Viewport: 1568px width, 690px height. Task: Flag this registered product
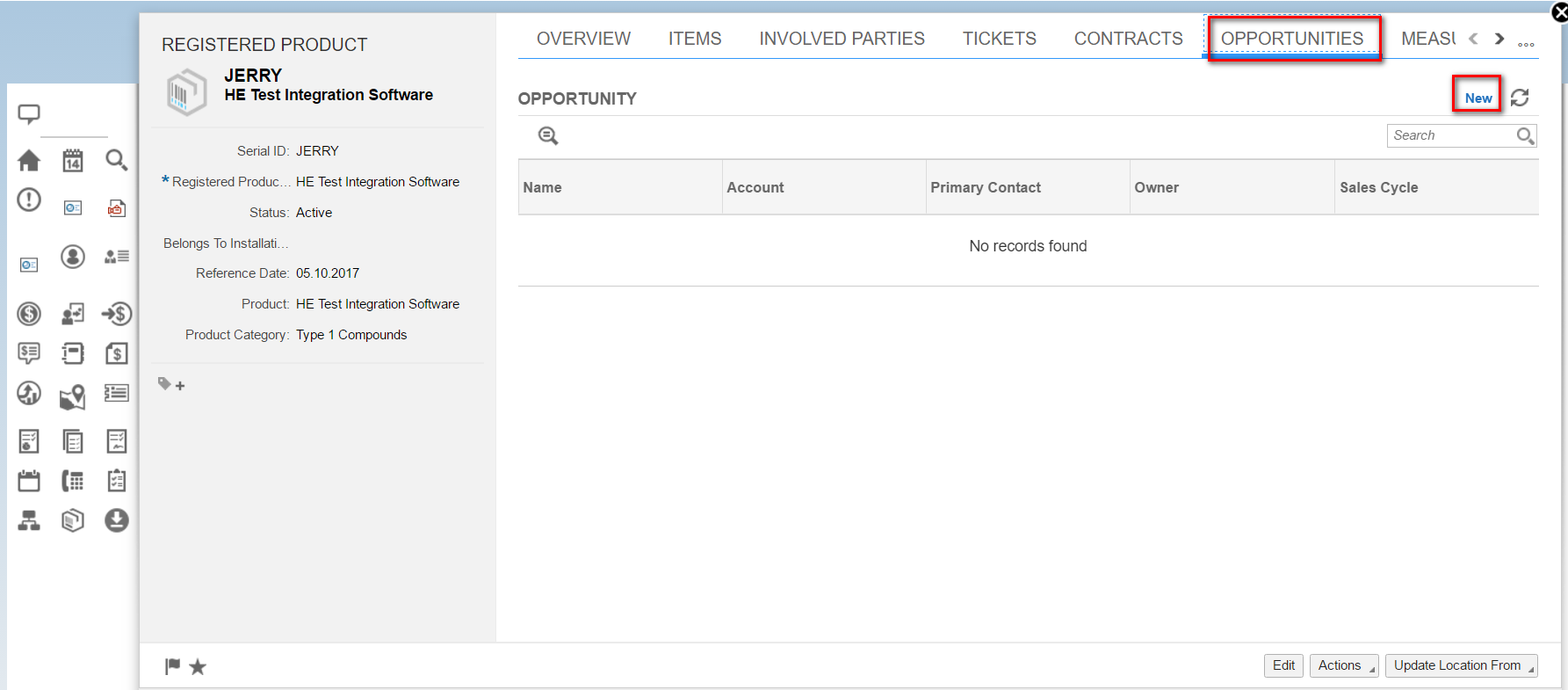pos(172,666)
